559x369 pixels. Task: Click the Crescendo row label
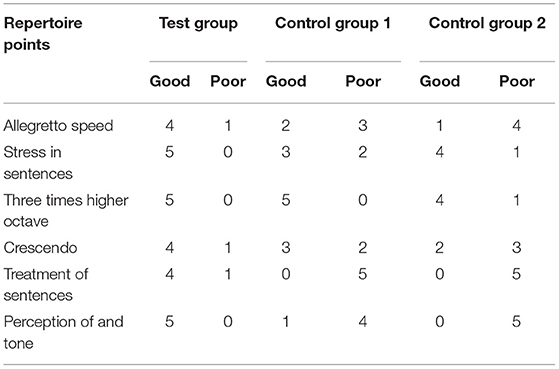(40, 248)
